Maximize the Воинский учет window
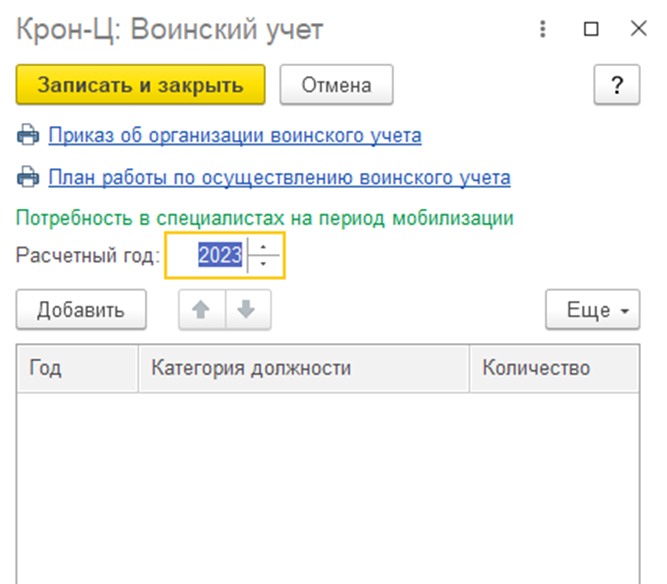 tap(591, 29)
